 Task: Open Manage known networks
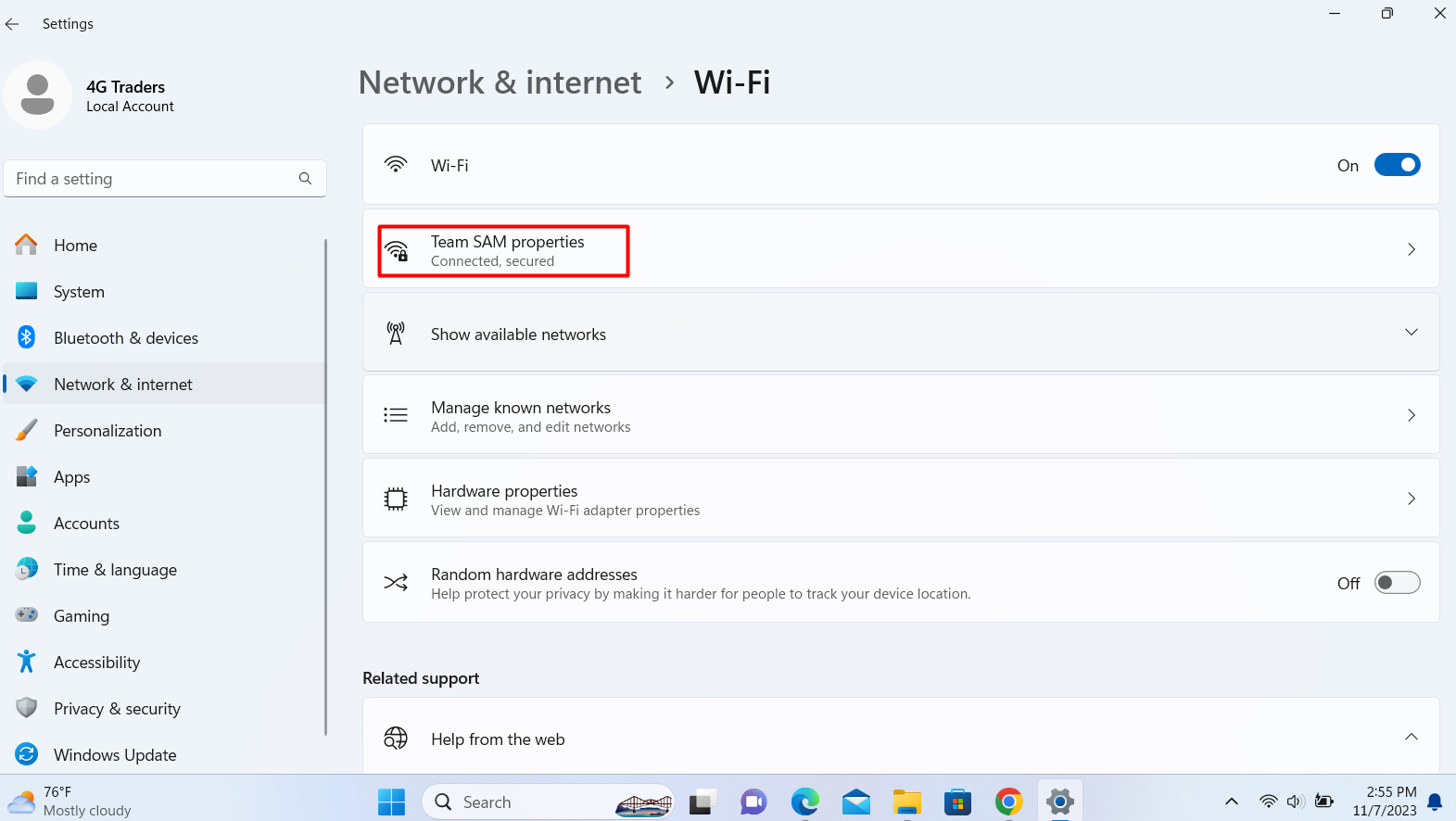[901, 415]
